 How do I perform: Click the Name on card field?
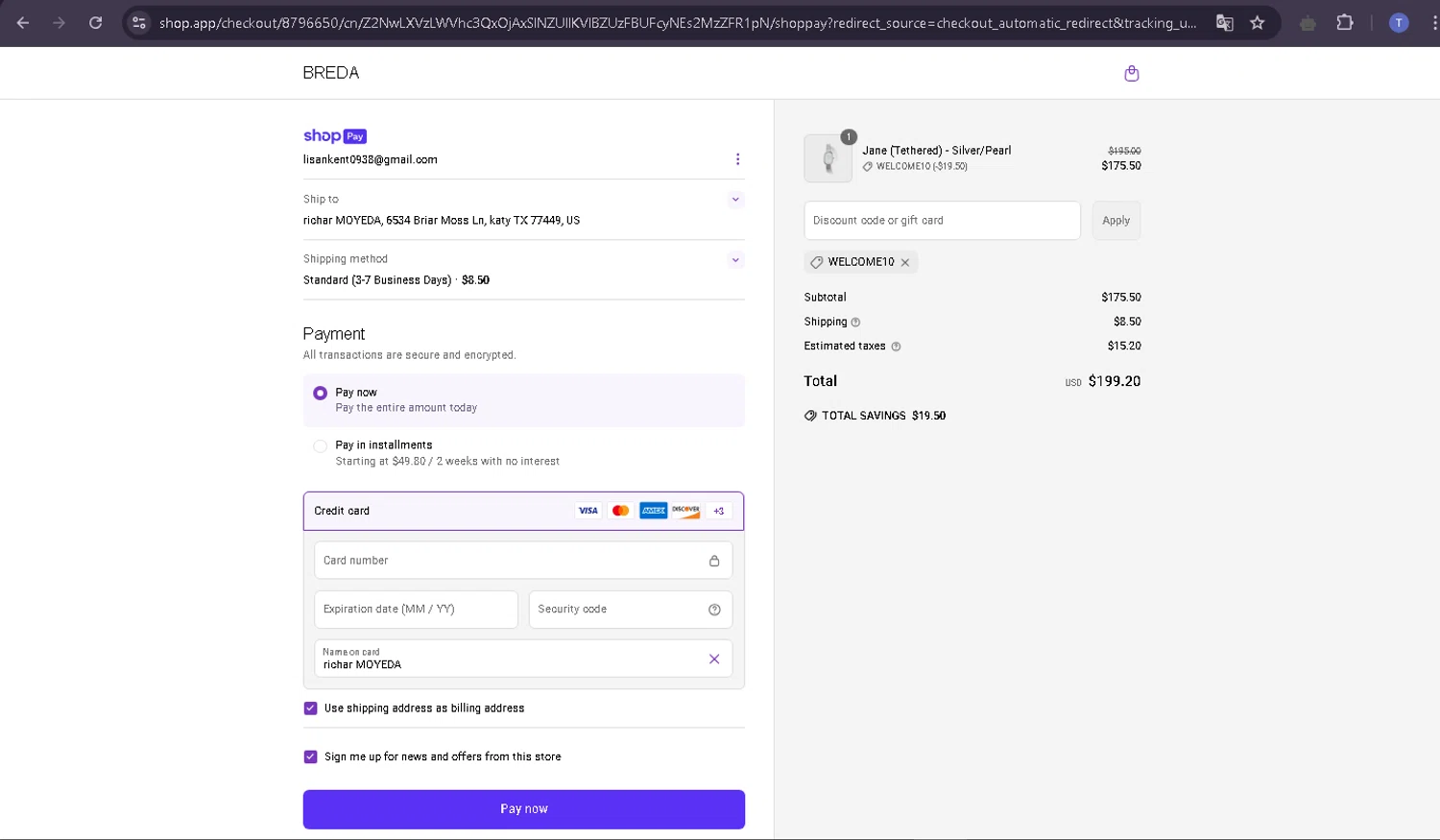point(523,659)
